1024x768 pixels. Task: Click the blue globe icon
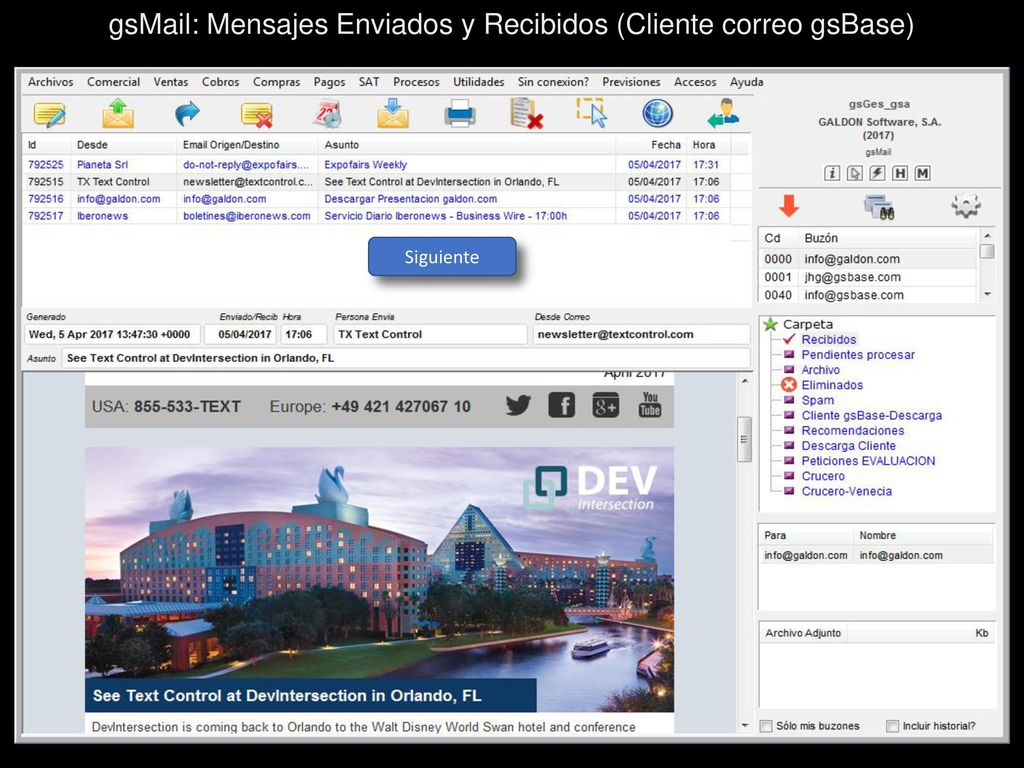point(658,113)
